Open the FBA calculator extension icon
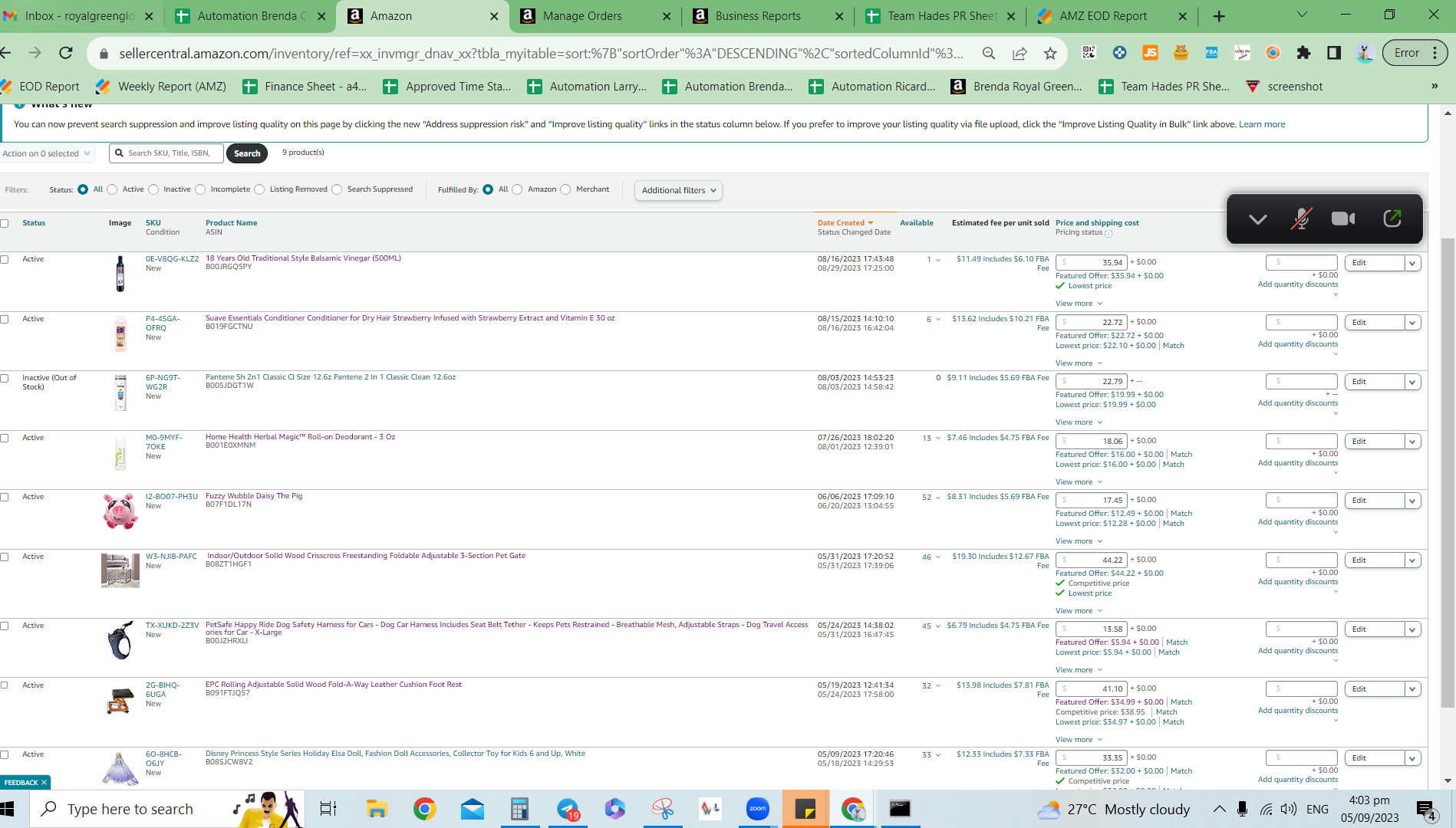This screenshot has height=828, width=1456. 1211,53
